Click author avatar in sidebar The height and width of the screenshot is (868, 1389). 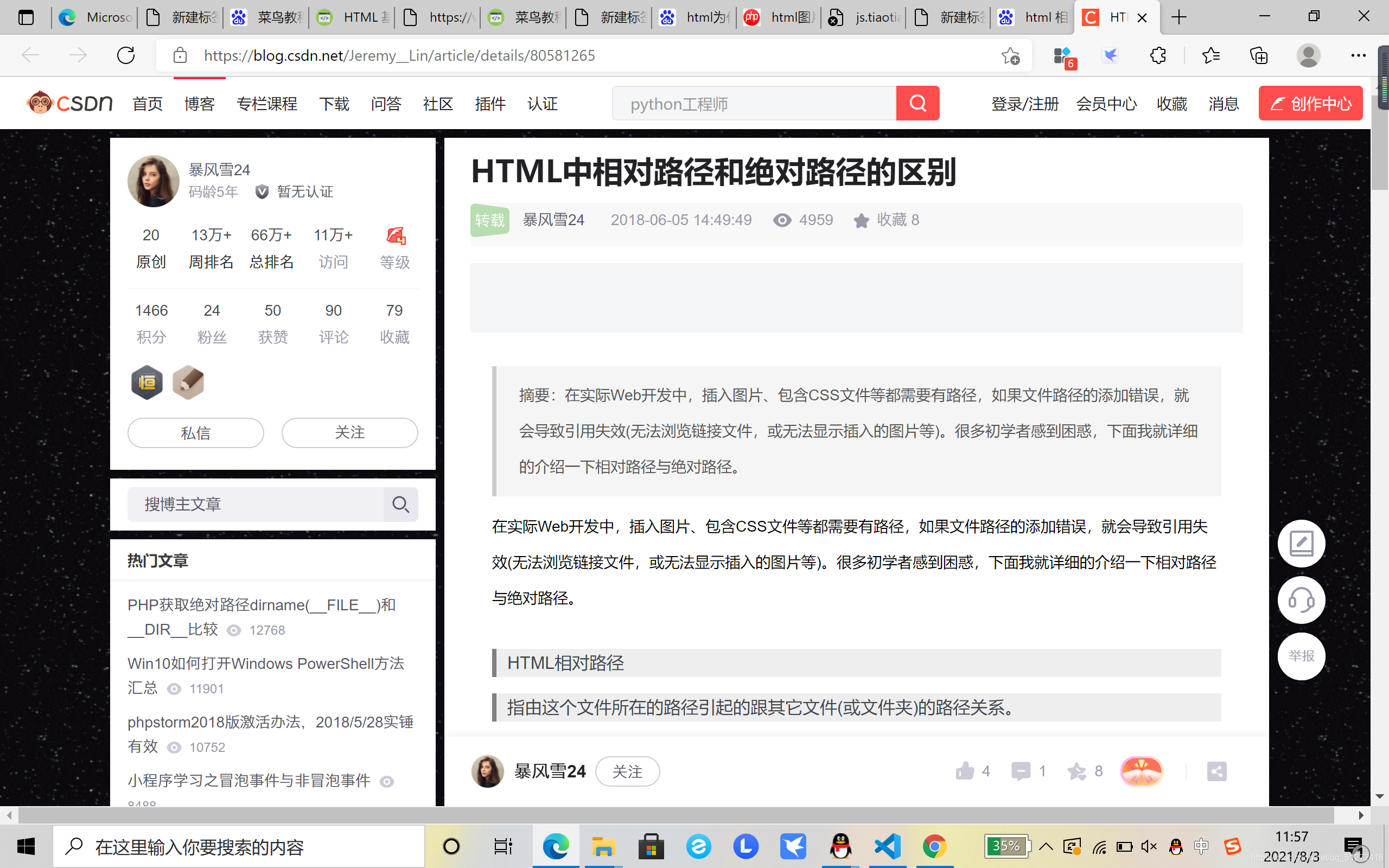153,181
